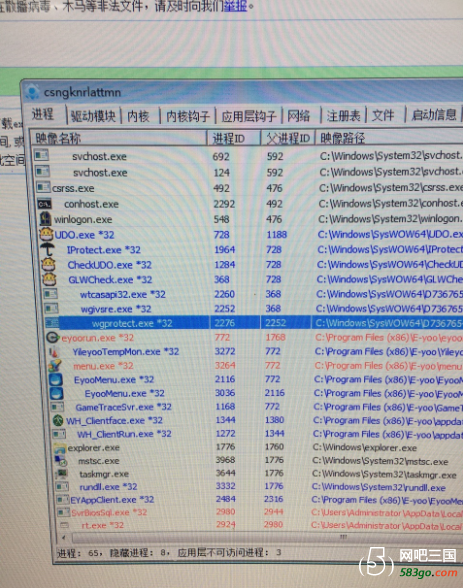This screenshot has width=463, height=588.
Task: Switch to the 驱动模块 tab
Action: [93, 116]
